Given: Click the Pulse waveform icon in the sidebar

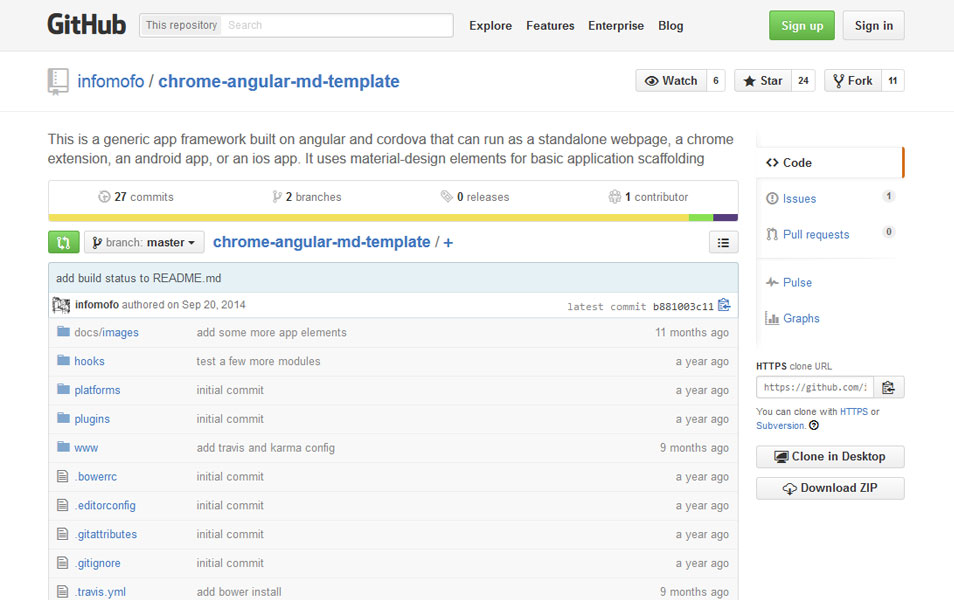Looking at the screenshot, I should [x=772, y=282].
